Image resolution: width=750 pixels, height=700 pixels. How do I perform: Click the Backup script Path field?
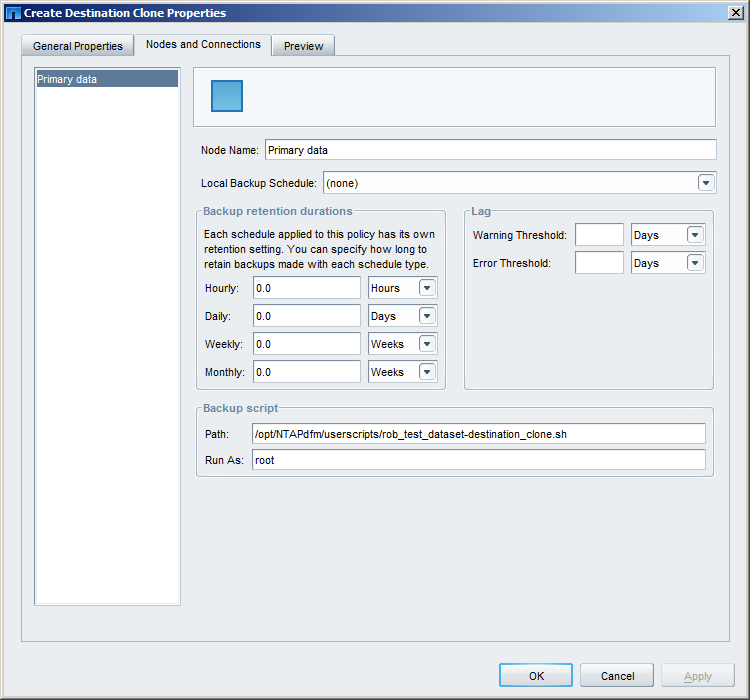478,434
